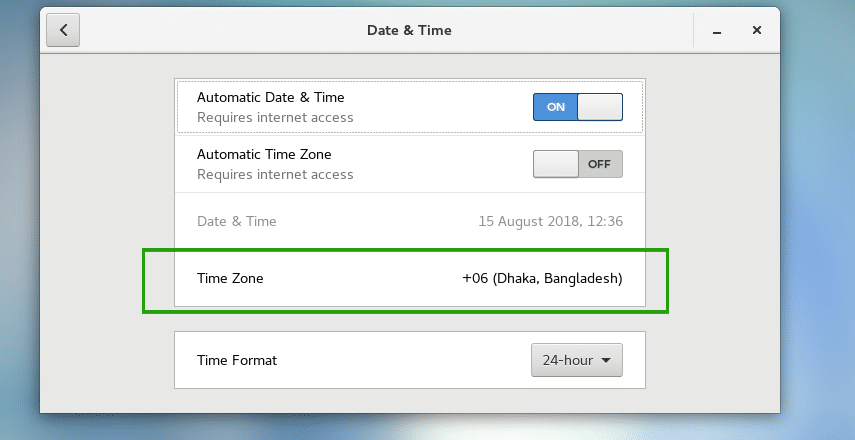
Task: Click 'Requires internet access' under Automatic Date & Time
Action: 275,117
